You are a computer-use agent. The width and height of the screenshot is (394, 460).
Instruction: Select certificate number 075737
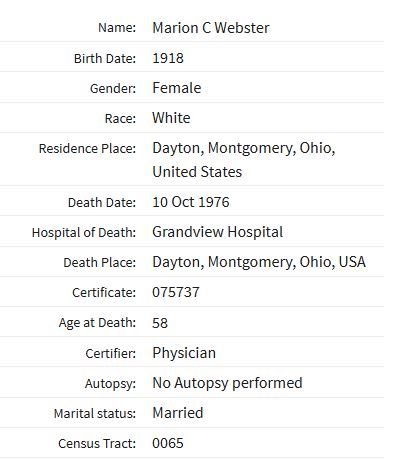(176, 292)
